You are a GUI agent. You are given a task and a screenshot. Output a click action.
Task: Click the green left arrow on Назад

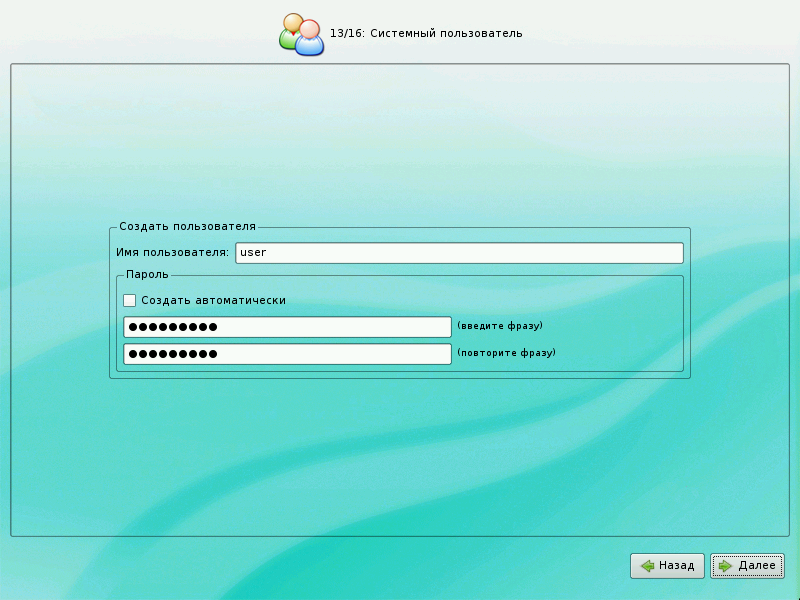pos(648,566)
